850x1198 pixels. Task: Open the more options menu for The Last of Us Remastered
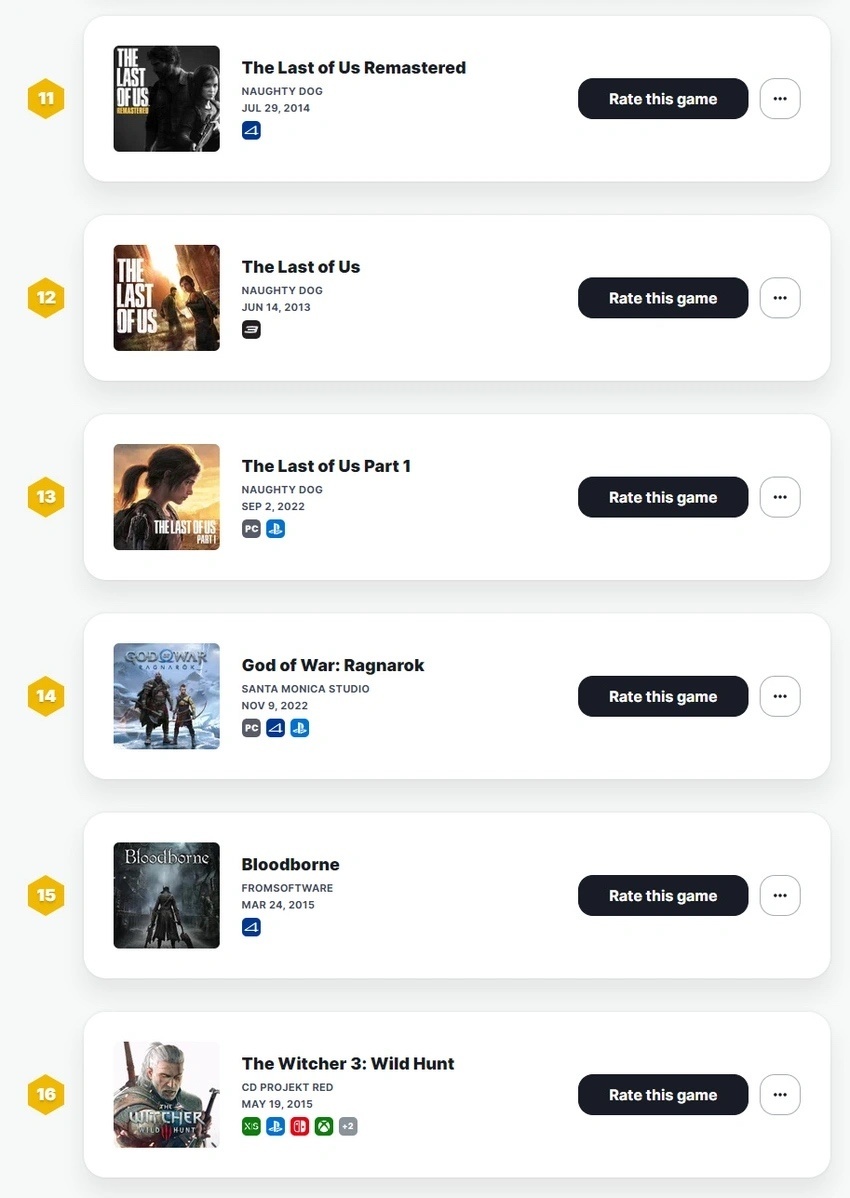(780, 99)
